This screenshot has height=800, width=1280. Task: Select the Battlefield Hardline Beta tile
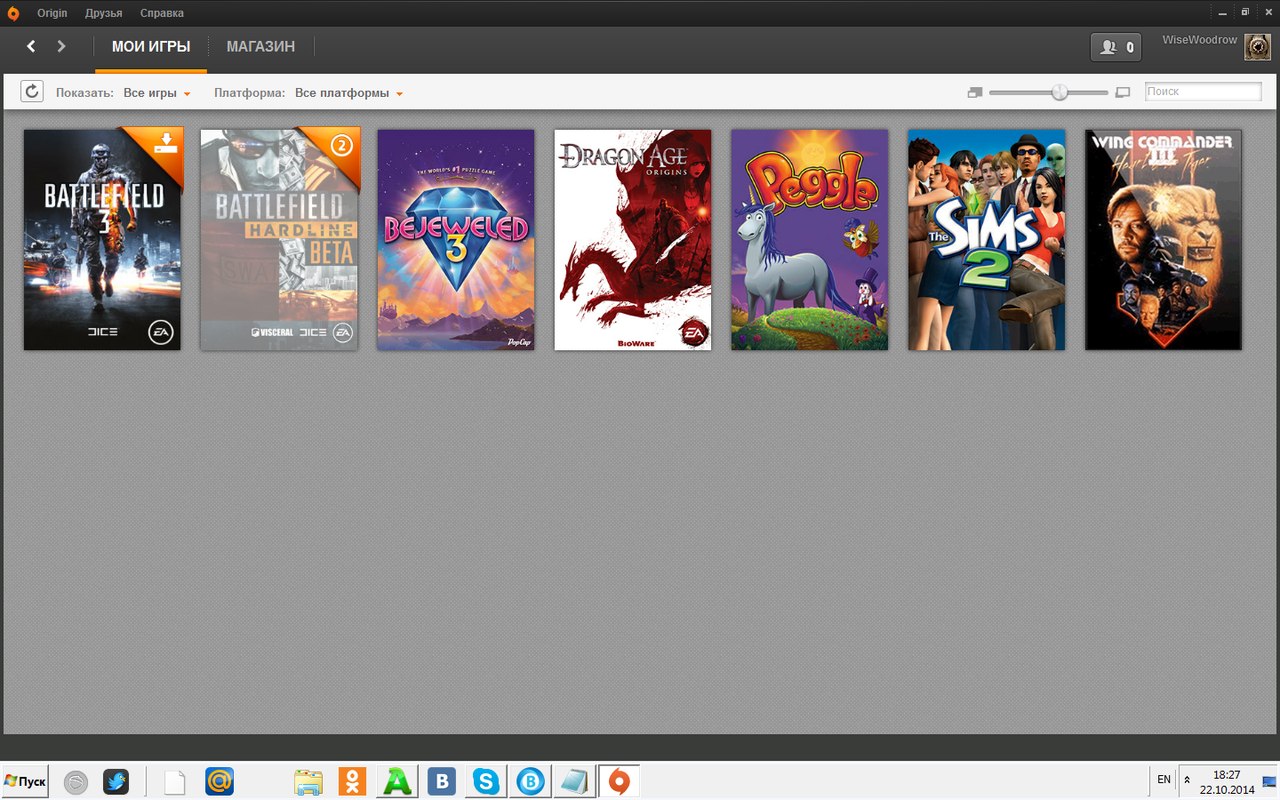[279, 240]
